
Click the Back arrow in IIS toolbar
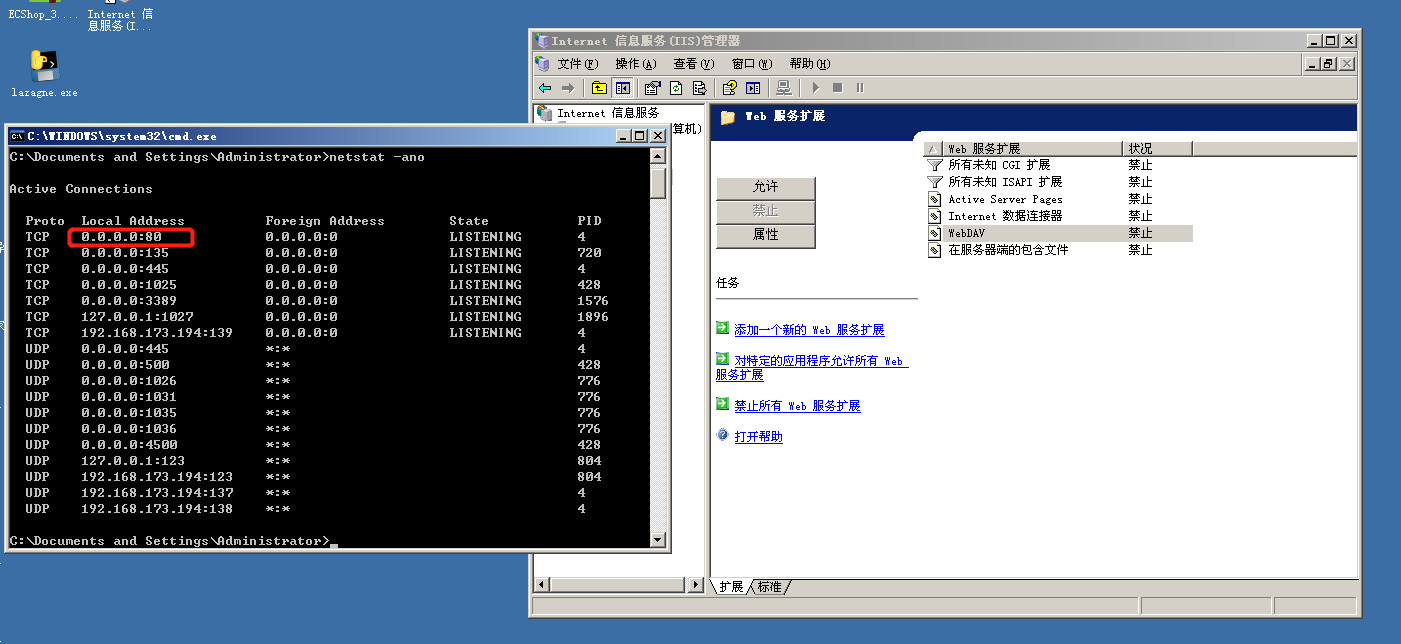[x=545, y=88]
